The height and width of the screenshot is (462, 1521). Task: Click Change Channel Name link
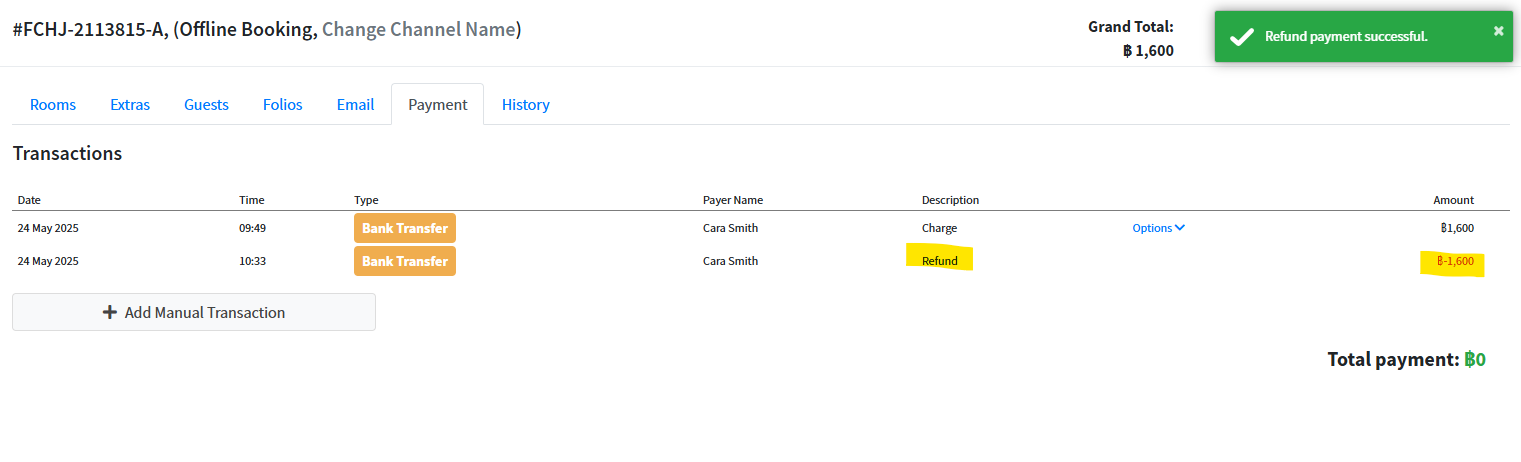pos(418,30)
